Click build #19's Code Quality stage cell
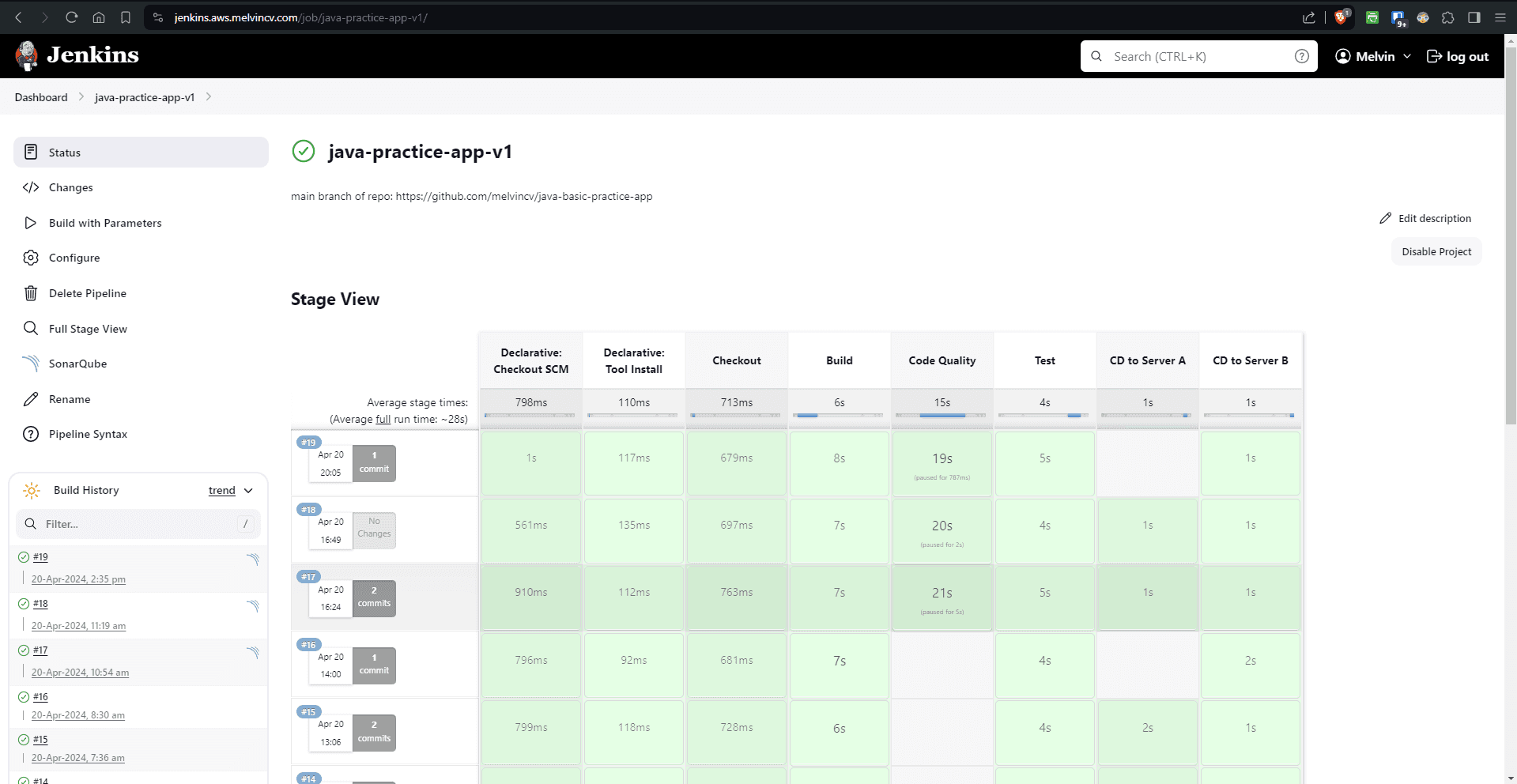Image resolution: width=1517 pixels, height=784 pixels. (942, 463)
